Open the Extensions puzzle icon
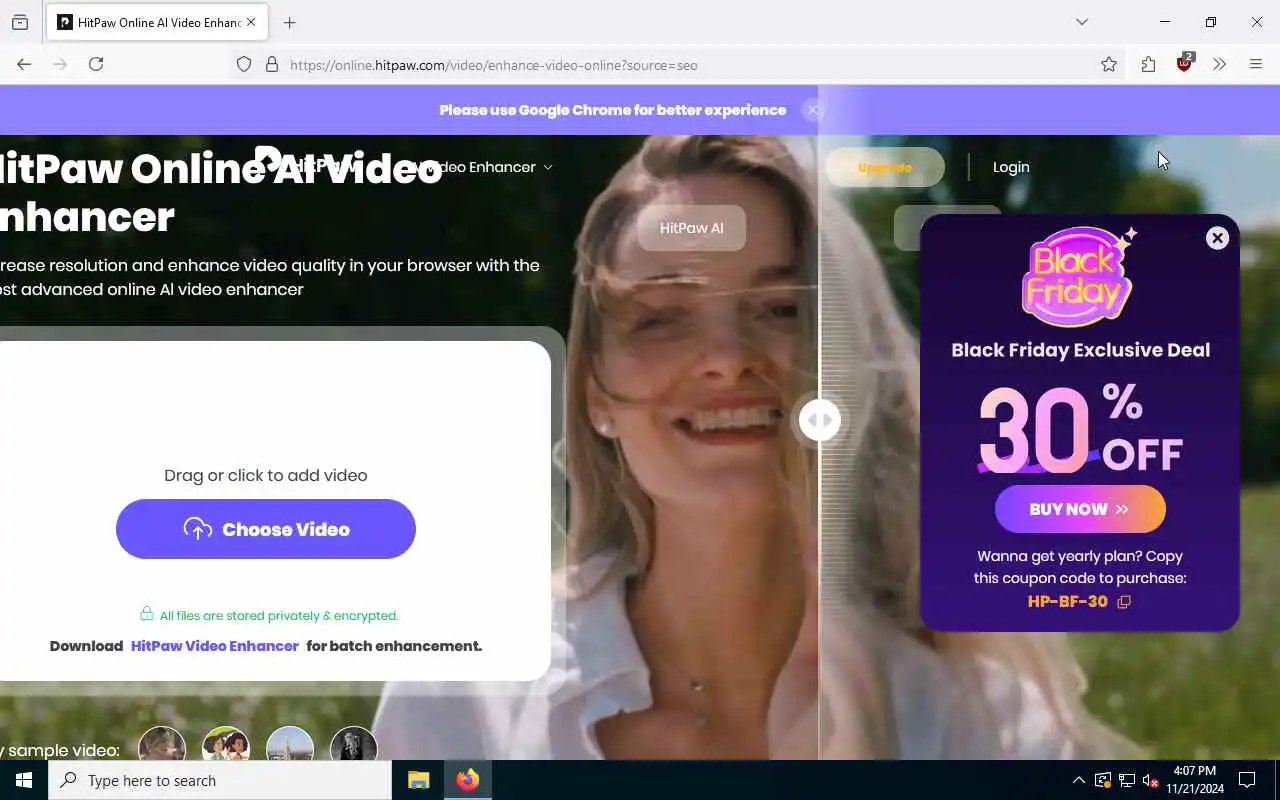 [x=1148, y=64]
